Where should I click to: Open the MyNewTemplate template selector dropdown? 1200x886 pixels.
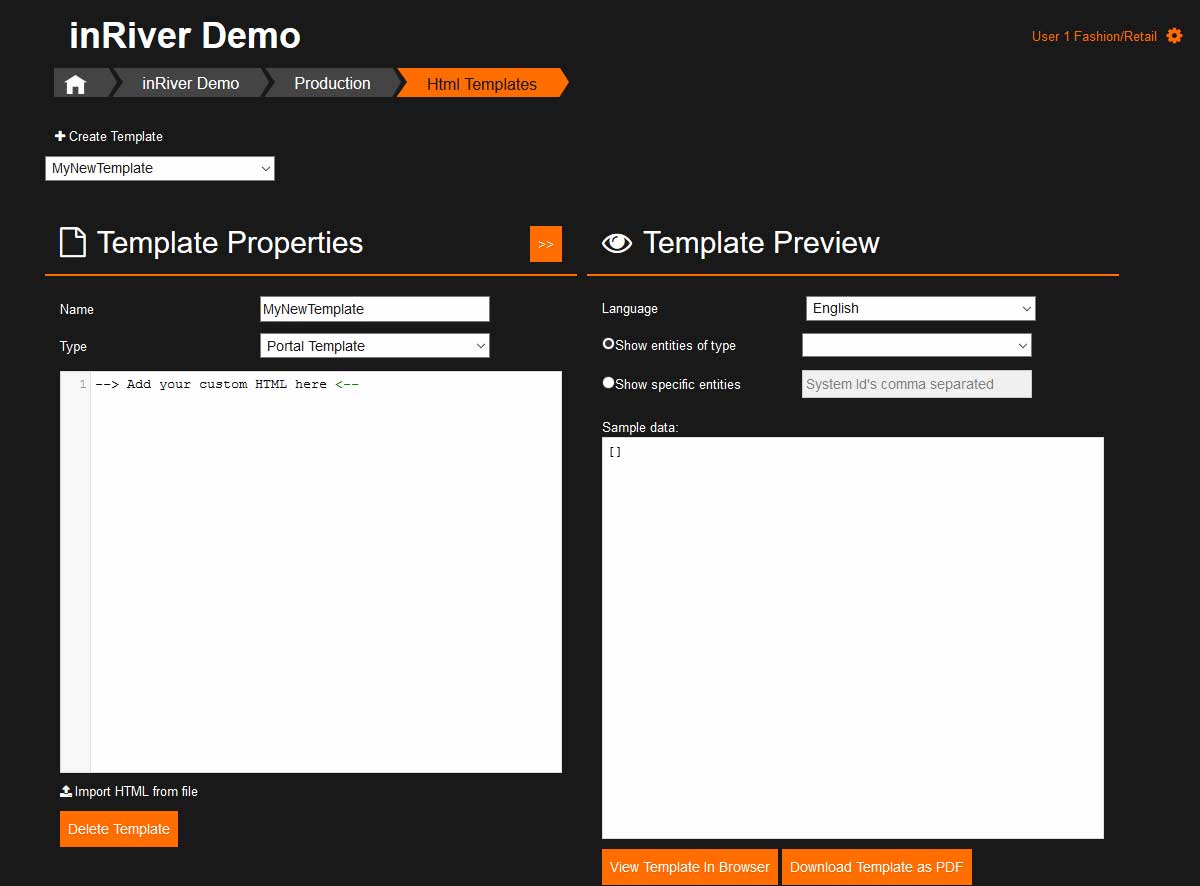click(160, 168)
